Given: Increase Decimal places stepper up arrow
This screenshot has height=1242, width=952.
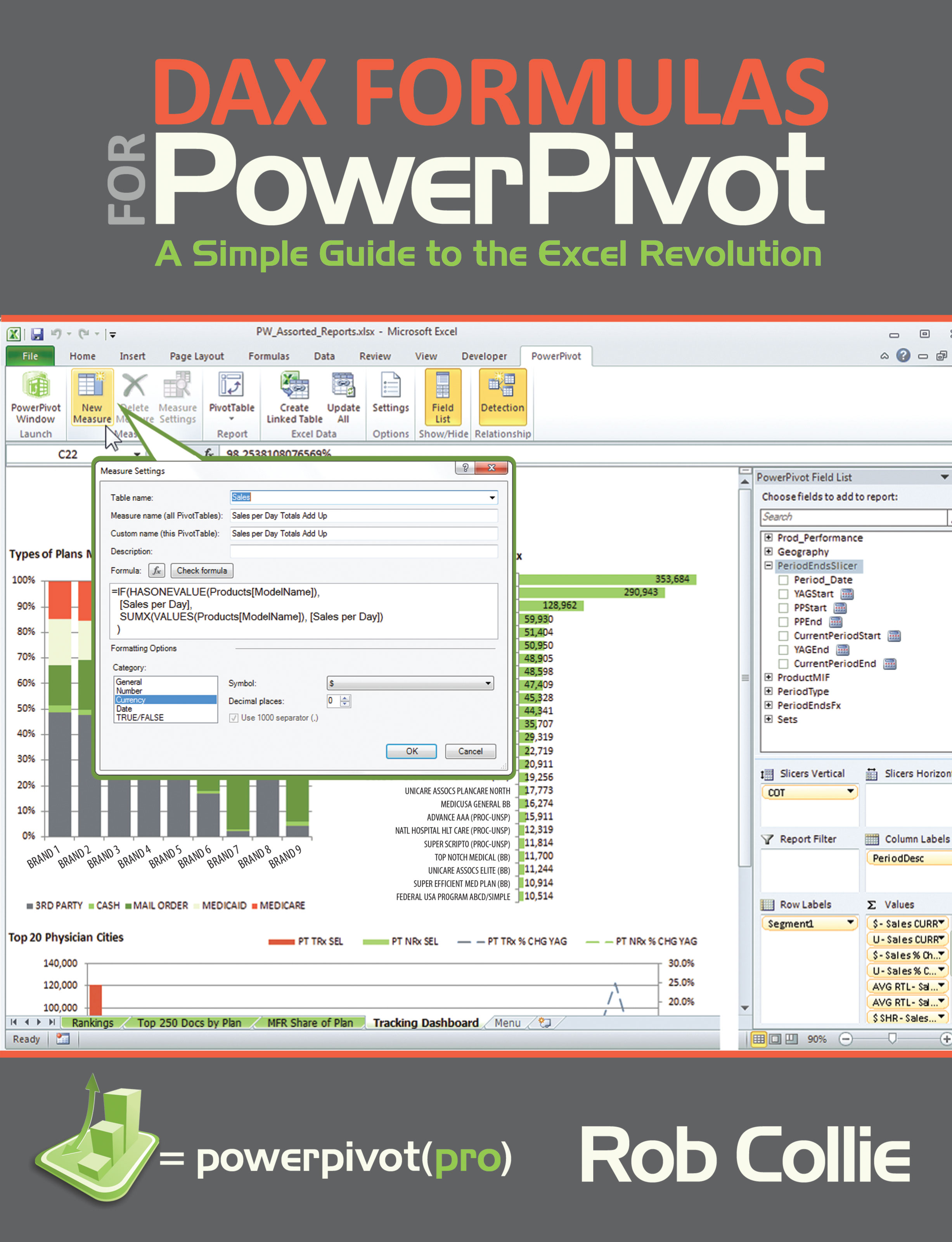Looking at the screenshot, I should (345, 698).
